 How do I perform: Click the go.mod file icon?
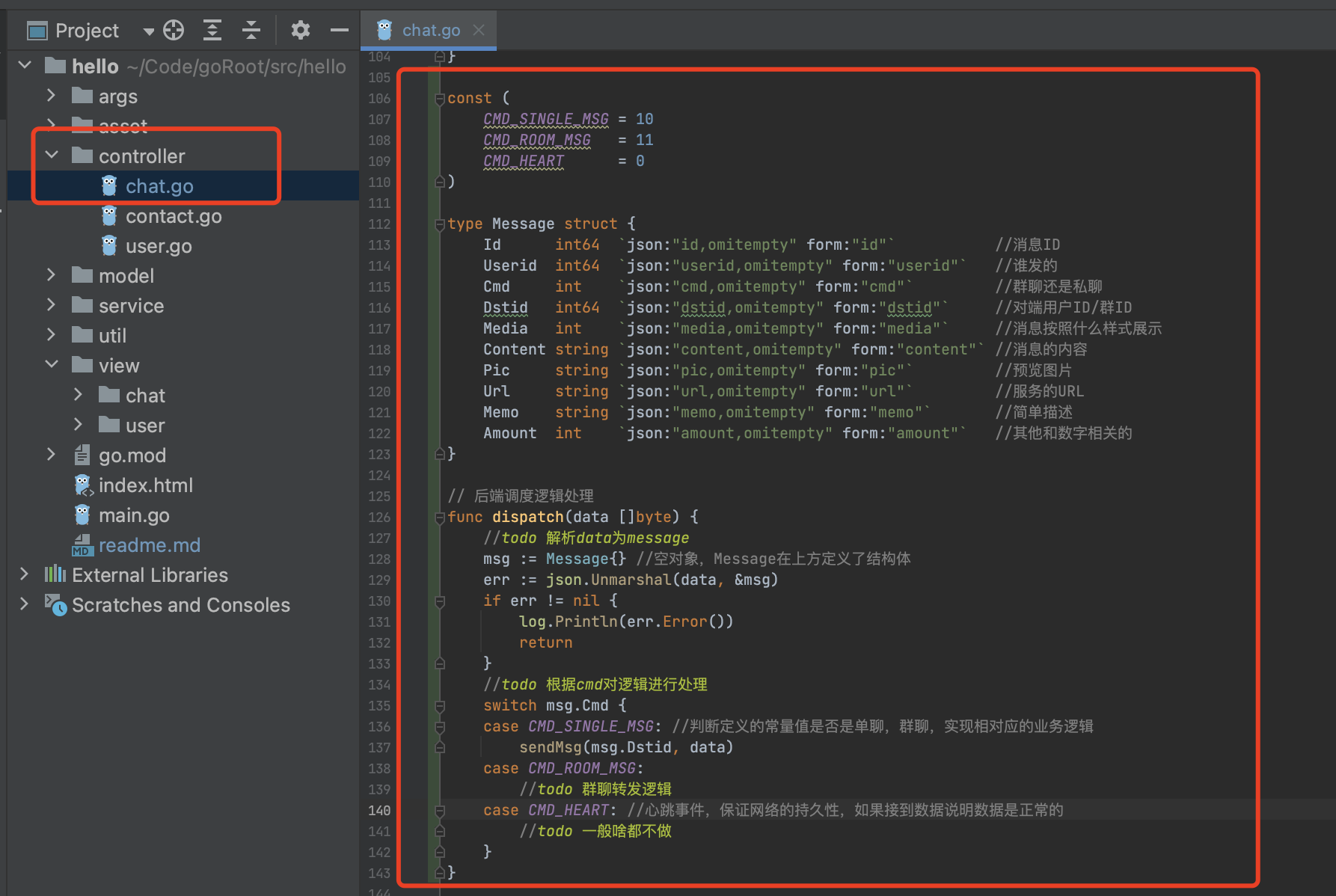pos(82,455)
